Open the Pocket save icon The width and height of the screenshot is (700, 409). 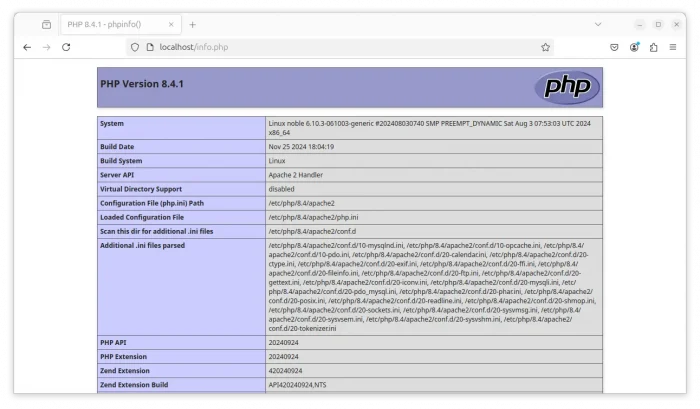(x=614, y=47)
